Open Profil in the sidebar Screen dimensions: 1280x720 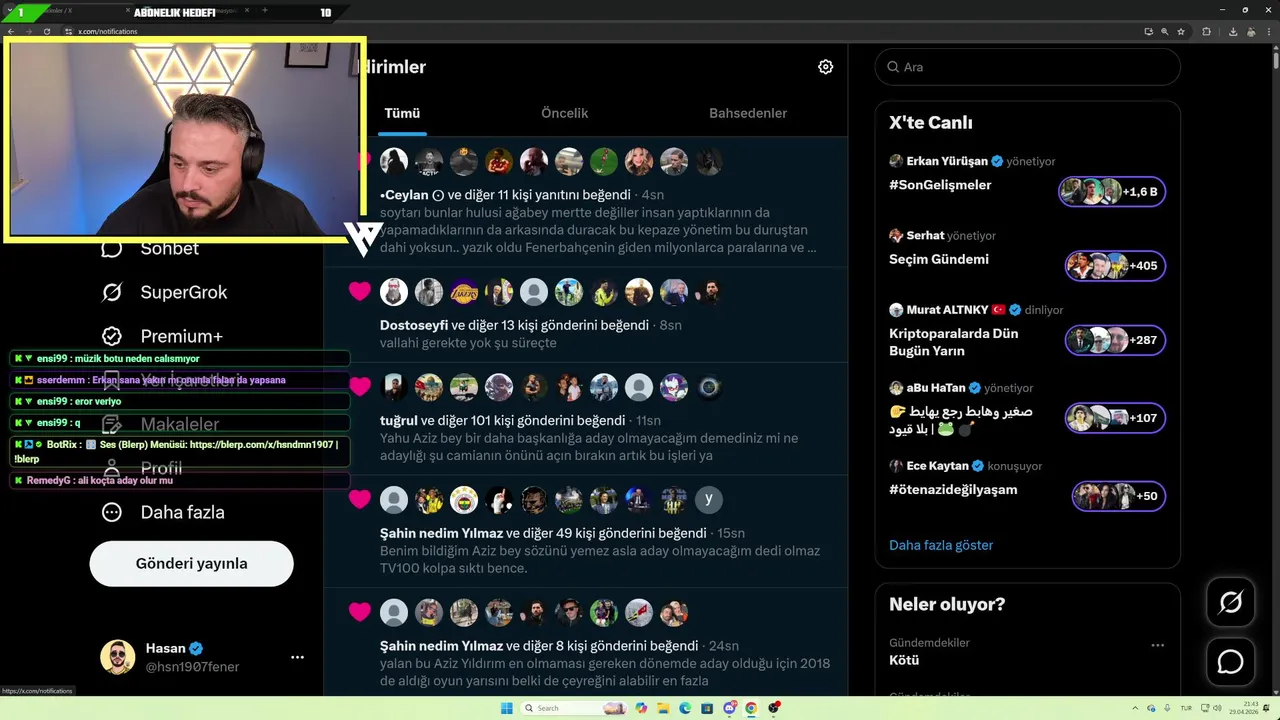(142, 468)
